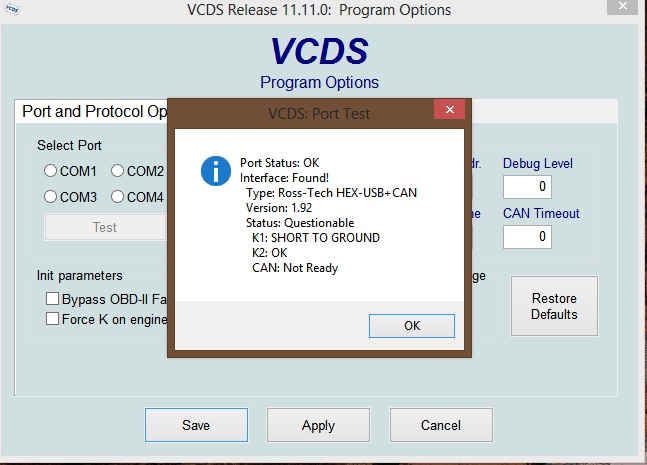Click the CAN Timeout input field
This screenshot has height=465, width=647.
[527, 237]
